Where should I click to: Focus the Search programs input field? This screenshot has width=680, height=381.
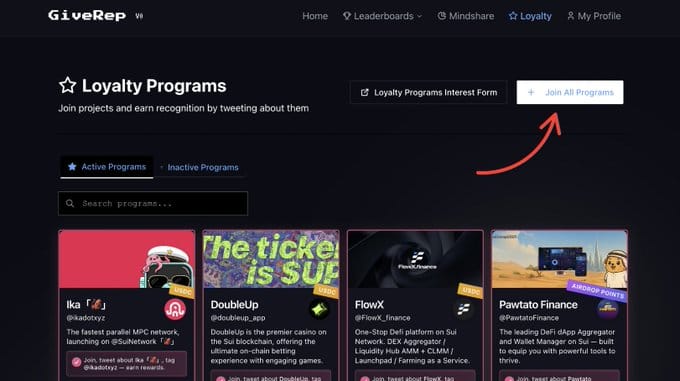153,203
